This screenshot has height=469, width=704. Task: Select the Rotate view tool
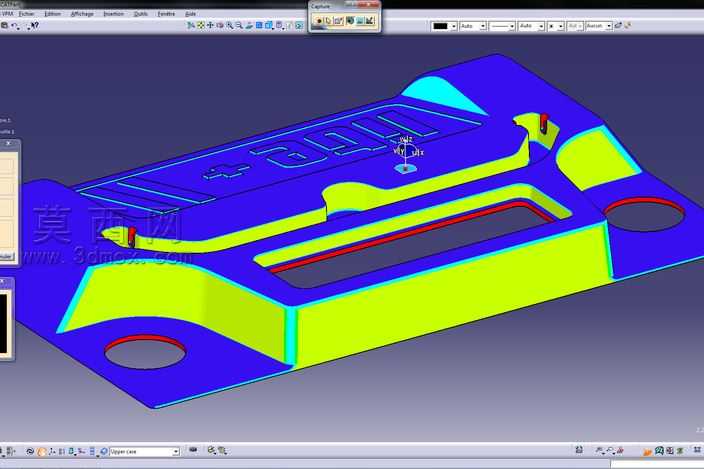(220, 26)
